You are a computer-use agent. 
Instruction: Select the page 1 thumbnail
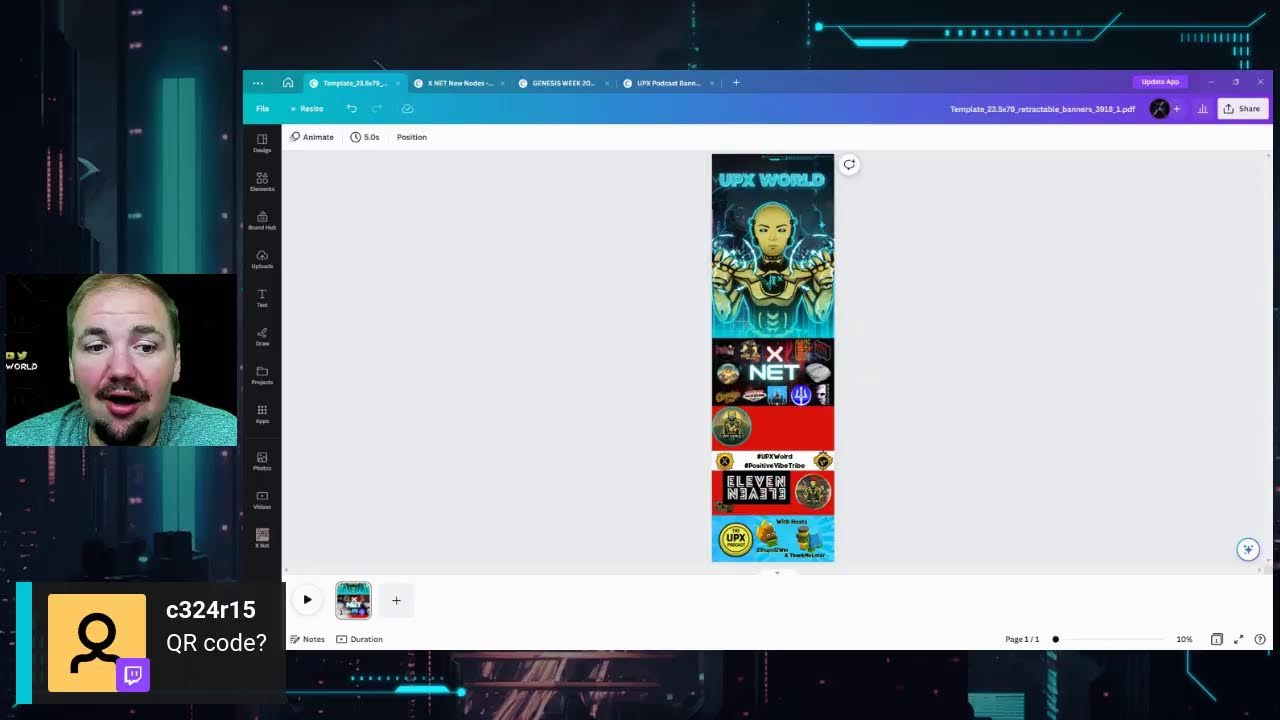click(x=353, y=600)
